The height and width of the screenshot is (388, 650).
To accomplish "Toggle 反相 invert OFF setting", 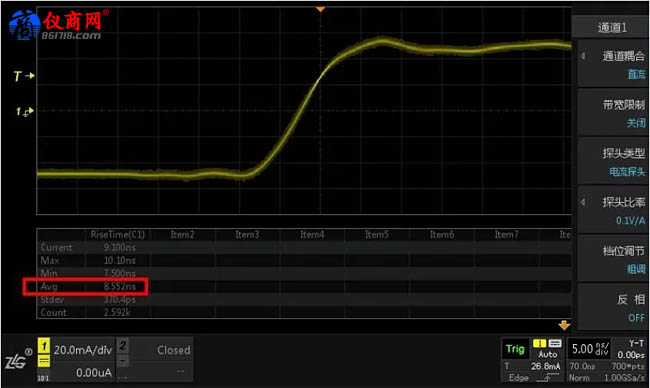I will (x=613, y=308).
